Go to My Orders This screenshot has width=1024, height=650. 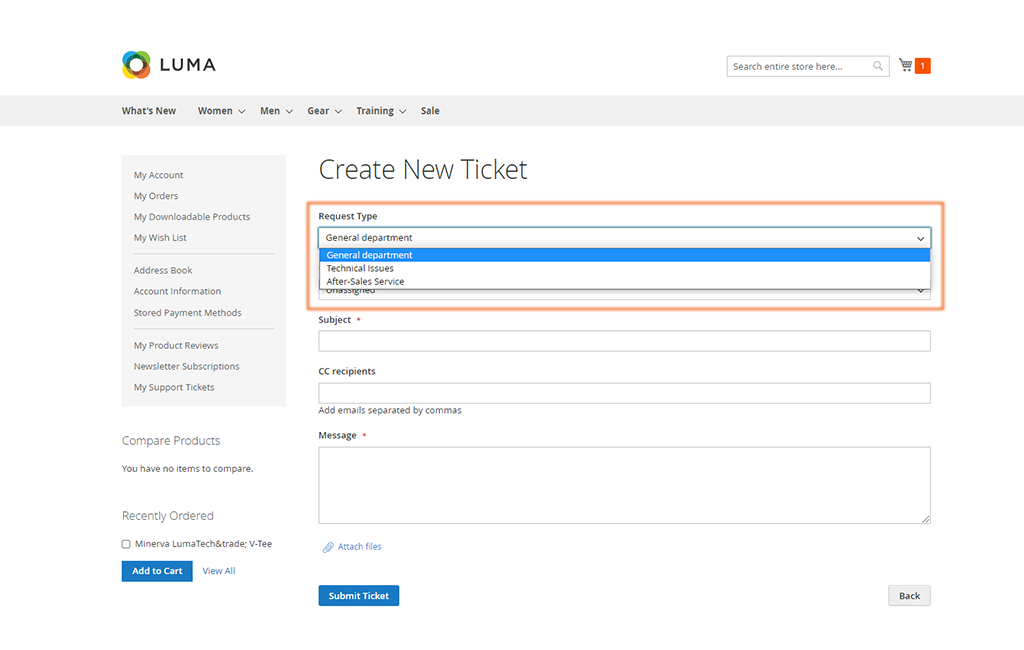click(x=156, y=196)
